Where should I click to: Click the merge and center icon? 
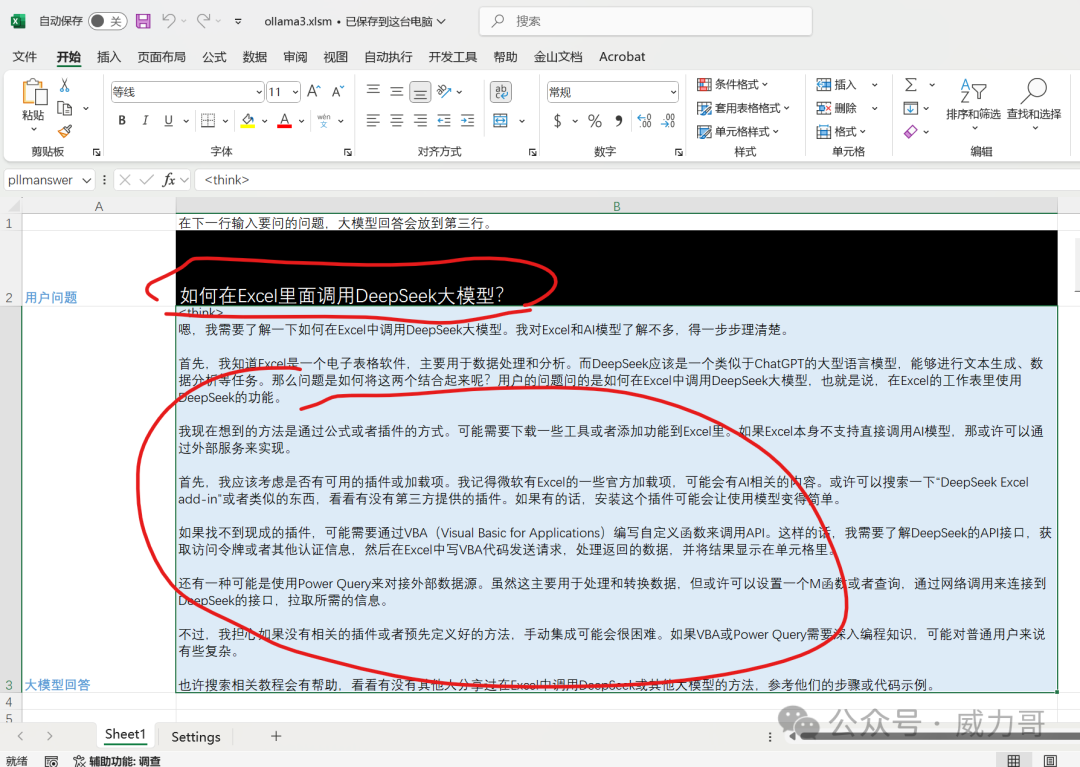(500, 120)
